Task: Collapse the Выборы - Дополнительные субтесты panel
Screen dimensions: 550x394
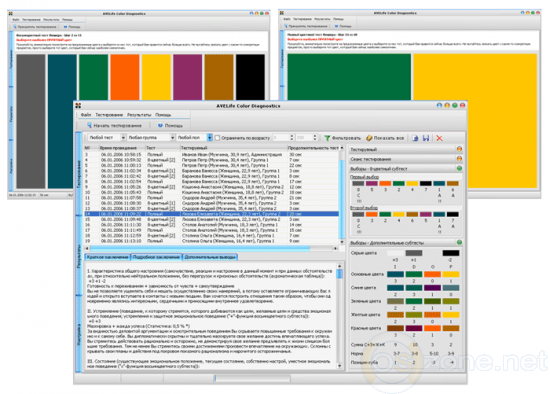Action: [x=459, y=242]
